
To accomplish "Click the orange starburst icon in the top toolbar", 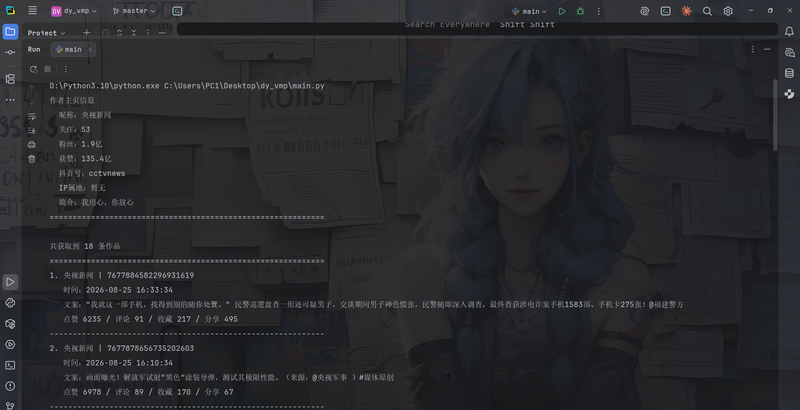I will coord(686,11).
